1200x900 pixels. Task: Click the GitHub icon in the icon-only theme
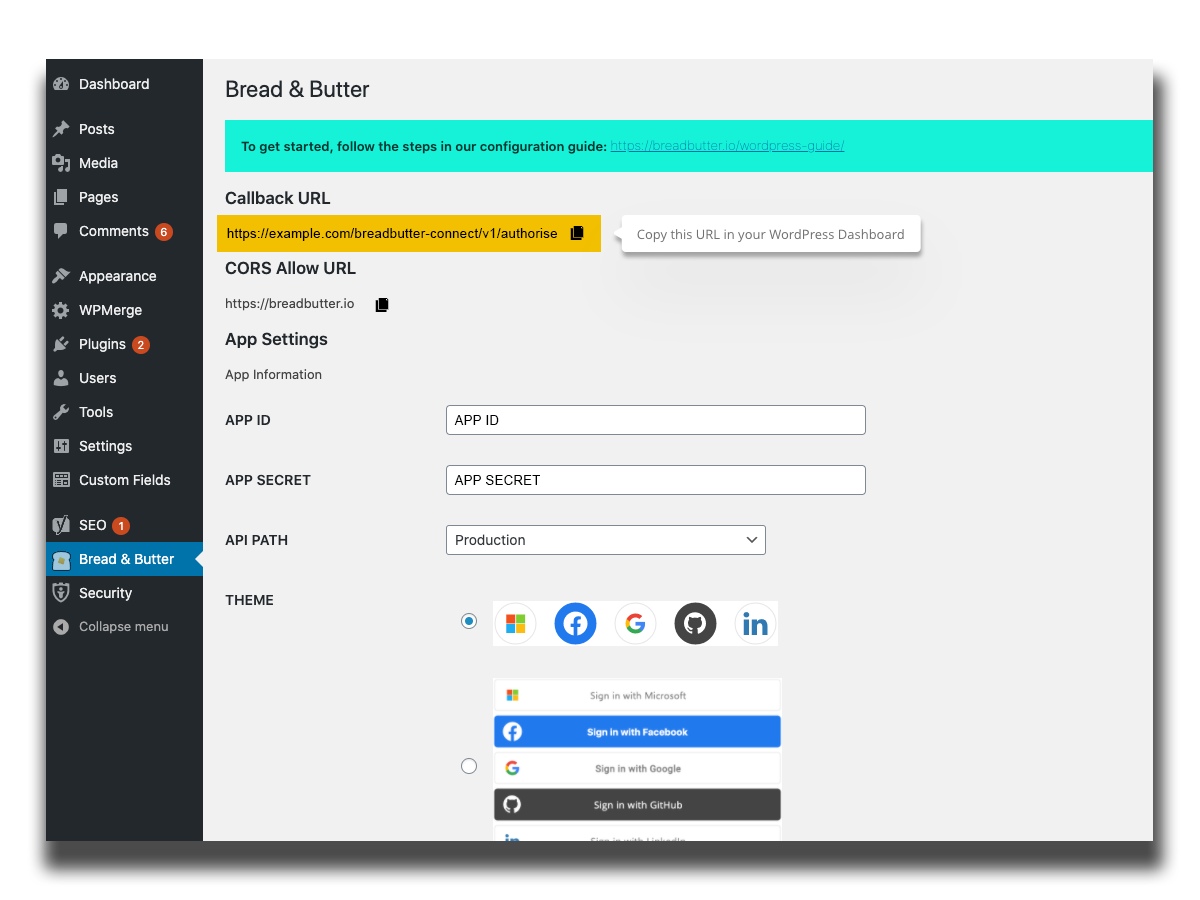point(695,622)
